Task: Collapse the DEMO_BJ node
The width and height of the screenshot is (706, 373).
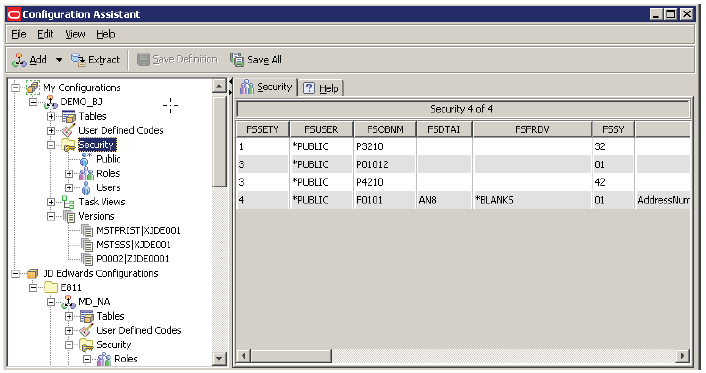Action: tap(33, 102)
